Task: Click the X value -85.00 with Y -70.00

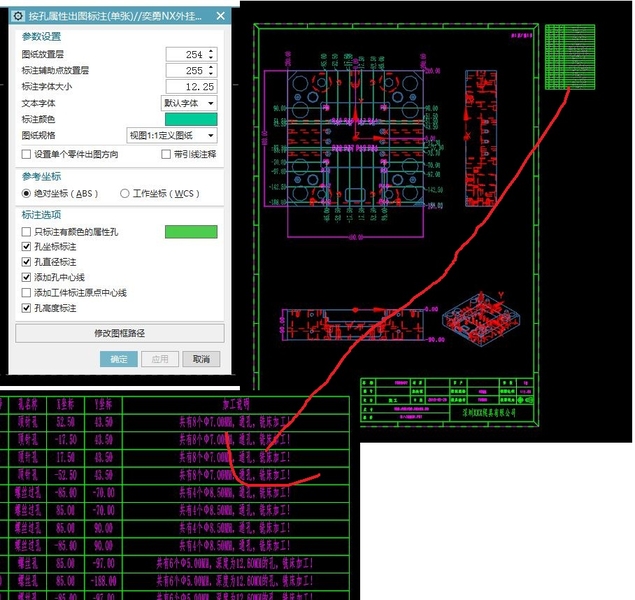Action: coord(66,493)
